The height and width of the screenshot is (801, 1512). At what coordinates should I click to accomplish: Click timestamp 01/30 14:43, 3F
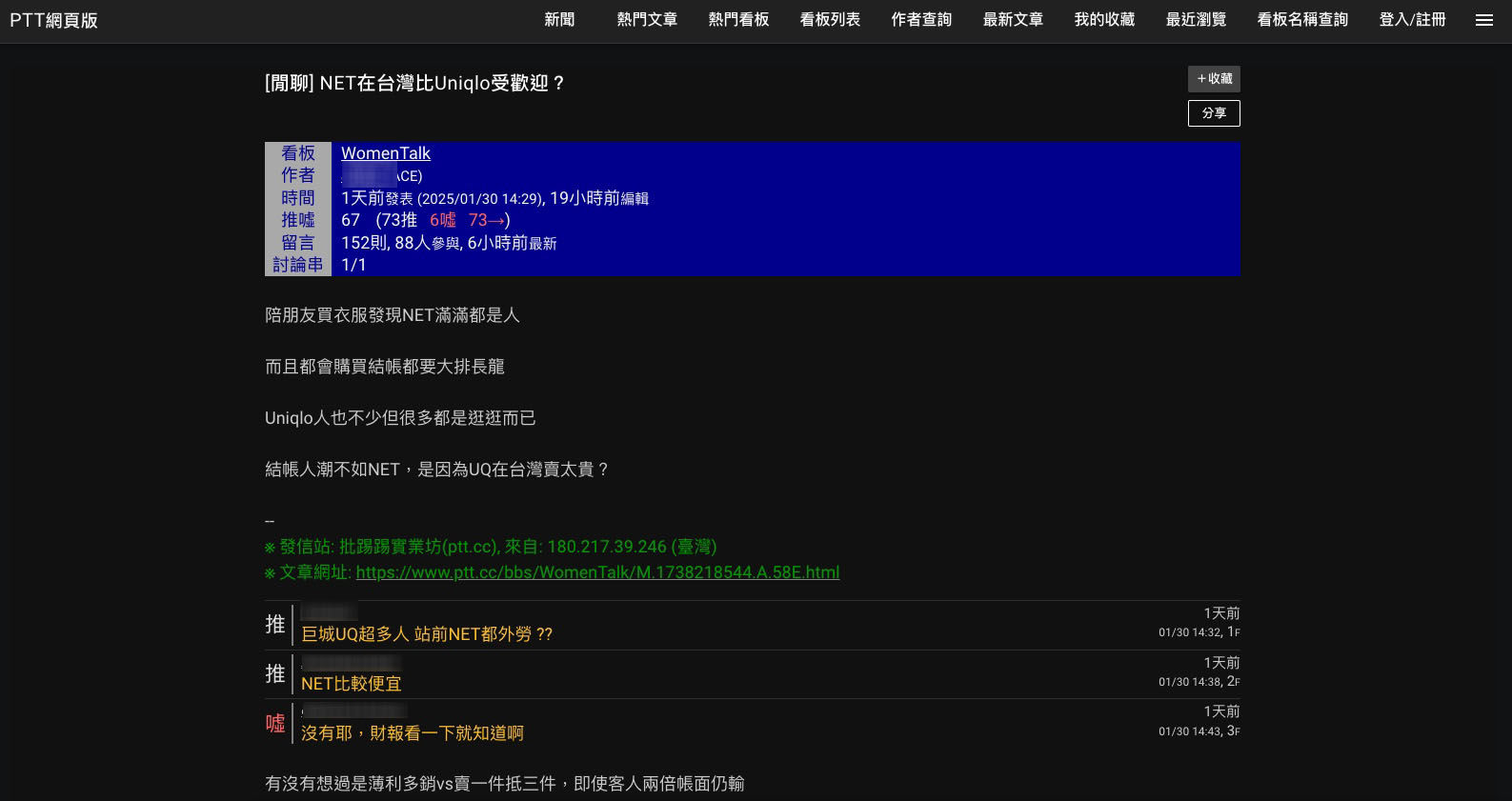[1200, 731]
